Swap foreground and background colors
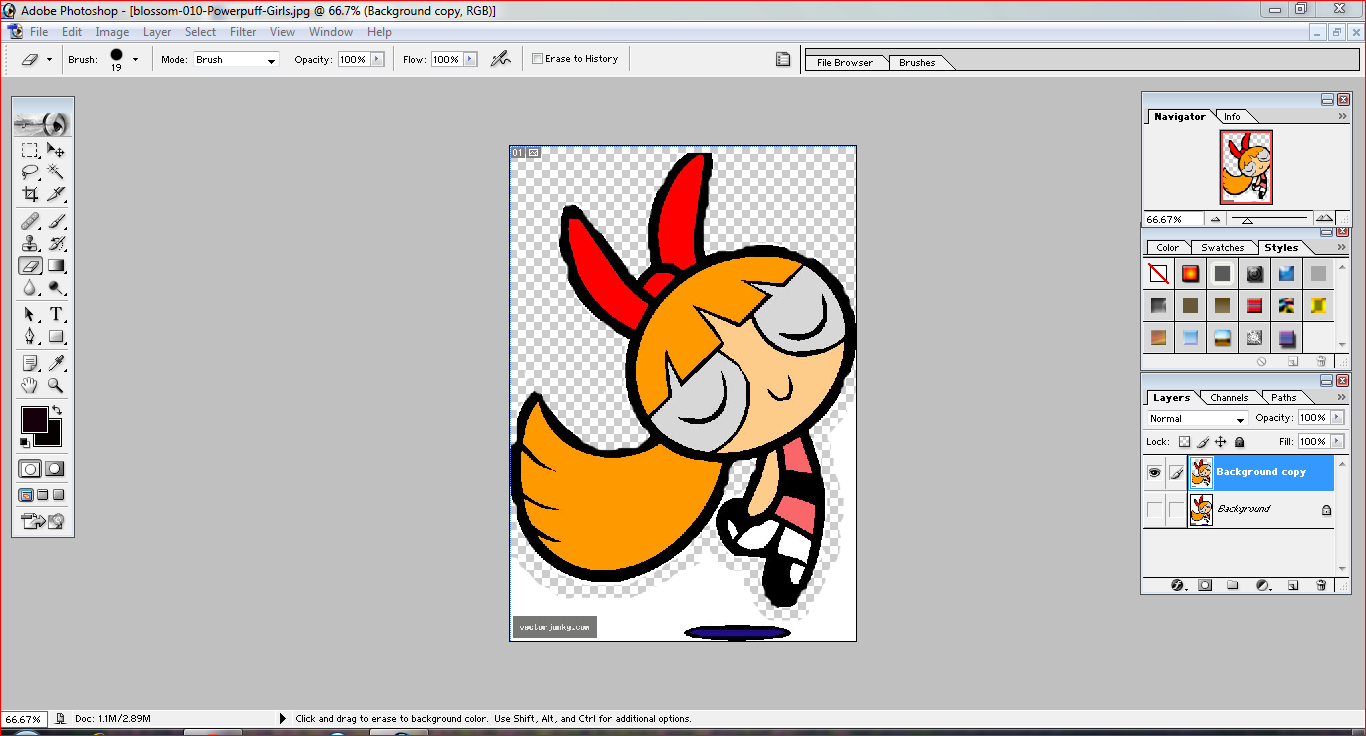The height and width of the screenshot is (736, 1366). click(57, 411)
